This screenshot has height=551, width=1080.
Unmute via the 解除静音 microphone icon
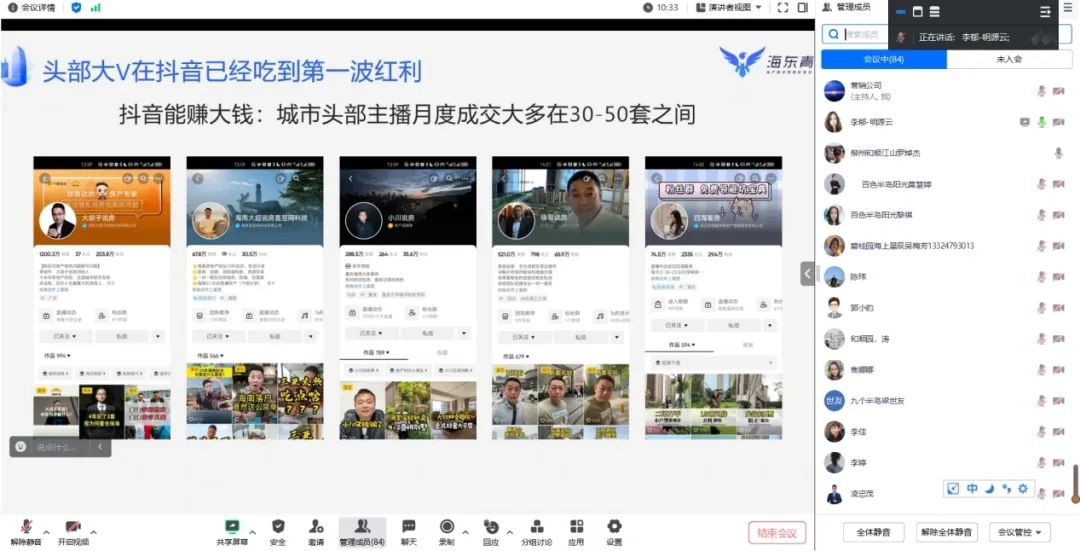(x=26, y=526)
